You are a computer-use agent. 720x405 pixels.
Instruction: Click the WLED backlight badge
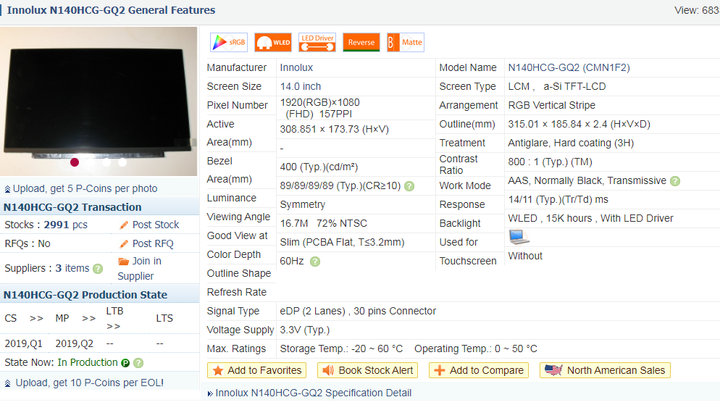(273, 42)
